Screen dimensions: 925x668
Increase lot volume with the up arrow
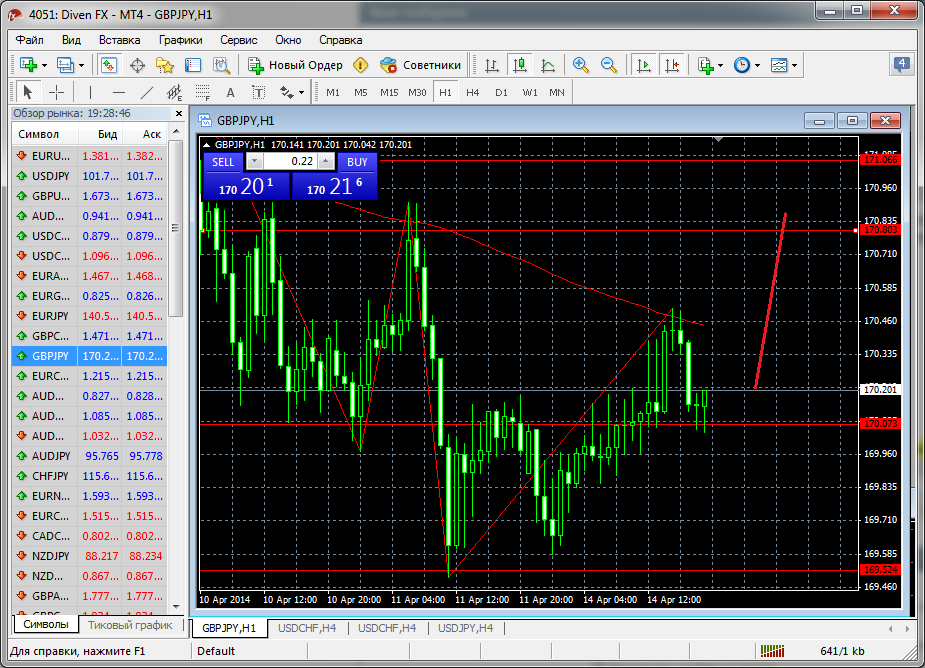326,161
